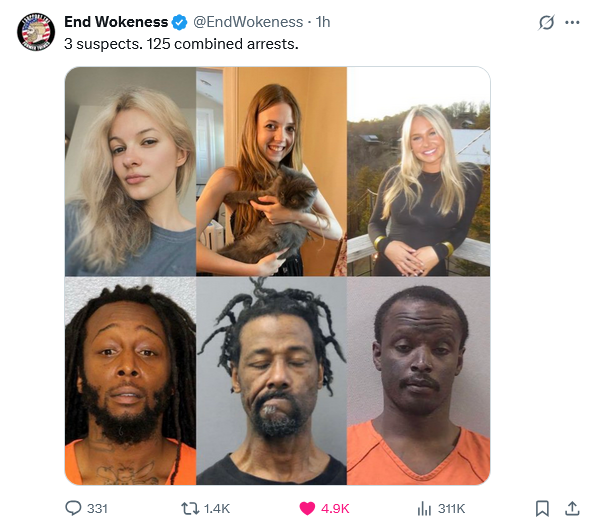Toggle the pink heart like button
The height and width of the screenshot is (530, 598).
coord(307,508)
